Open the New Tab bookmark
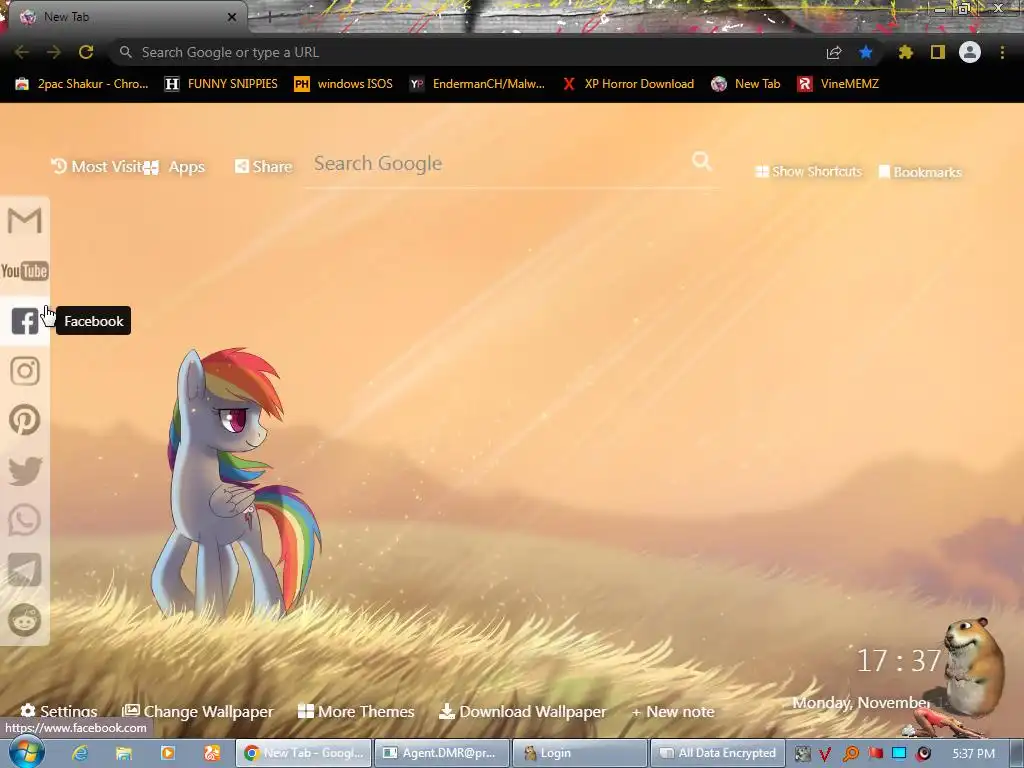Image resolution: width=1024 pixels, height=768 pixels. click(x=746, y=84)
